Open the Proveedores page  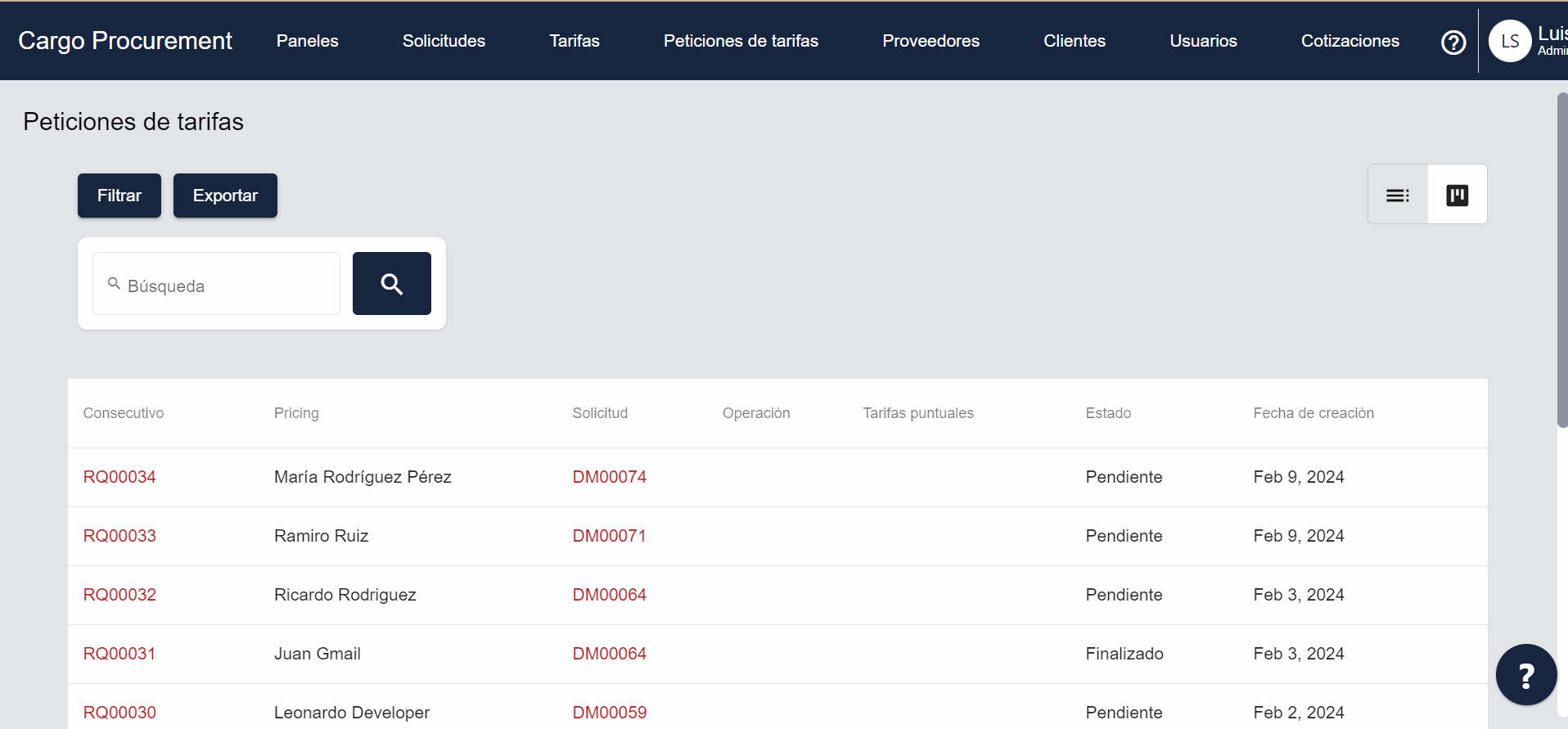[x=930, y=41]
